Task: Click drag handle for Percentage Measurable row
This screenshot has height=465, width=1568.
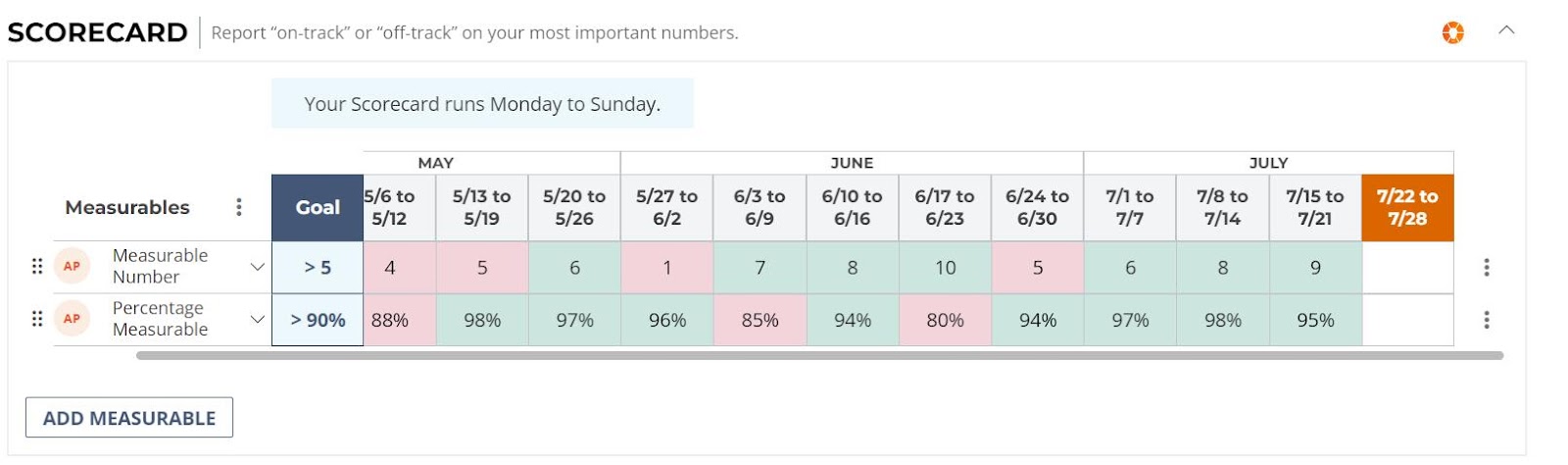Action: 37,319
